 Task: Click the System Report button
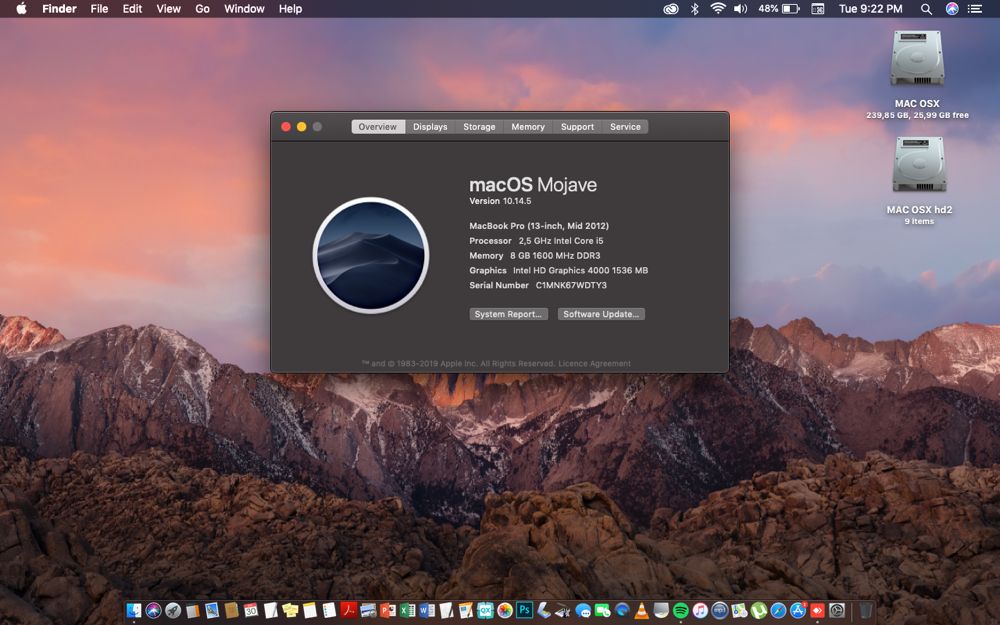coord(508,314)
